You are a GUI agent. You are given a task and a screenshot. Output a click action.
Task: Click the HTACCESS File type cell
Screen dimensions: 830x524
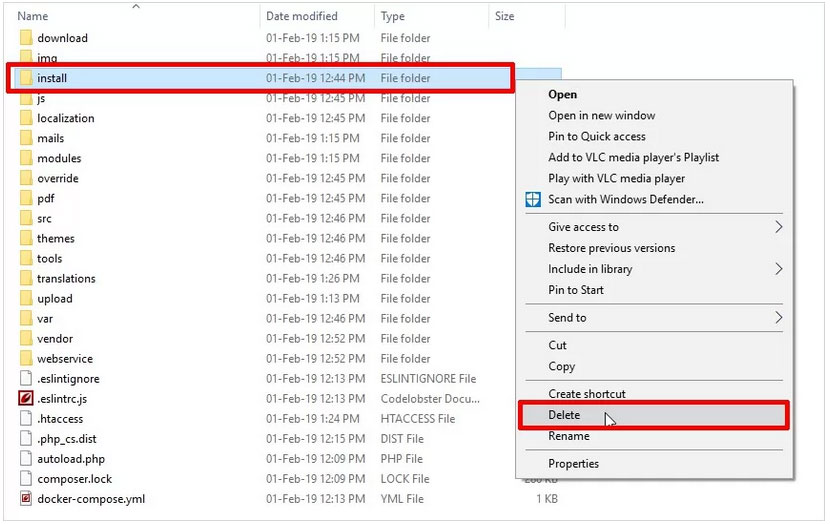(x=418, y=419)
